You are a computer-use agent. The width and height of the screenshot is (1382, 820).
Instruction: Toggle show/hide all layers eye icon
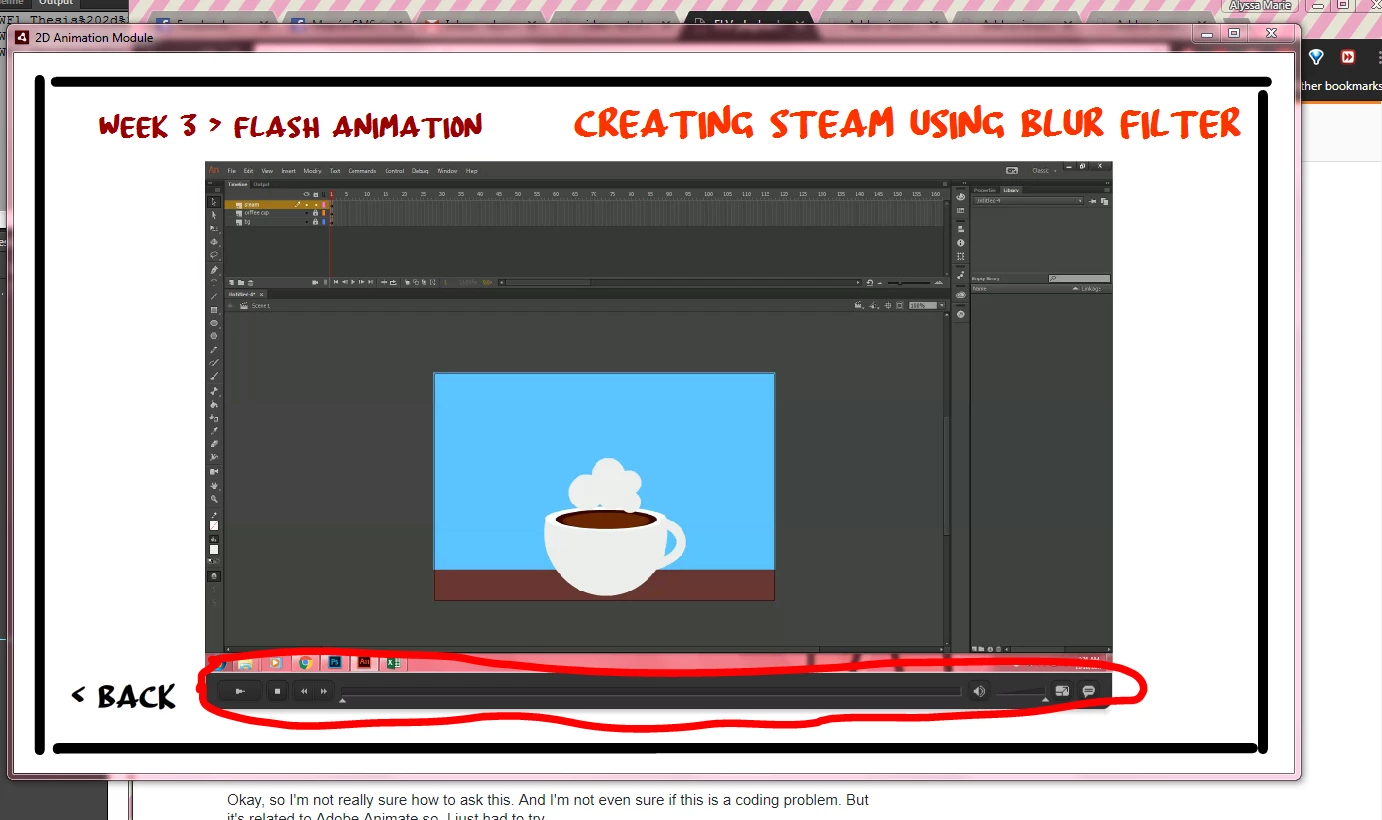307,194
